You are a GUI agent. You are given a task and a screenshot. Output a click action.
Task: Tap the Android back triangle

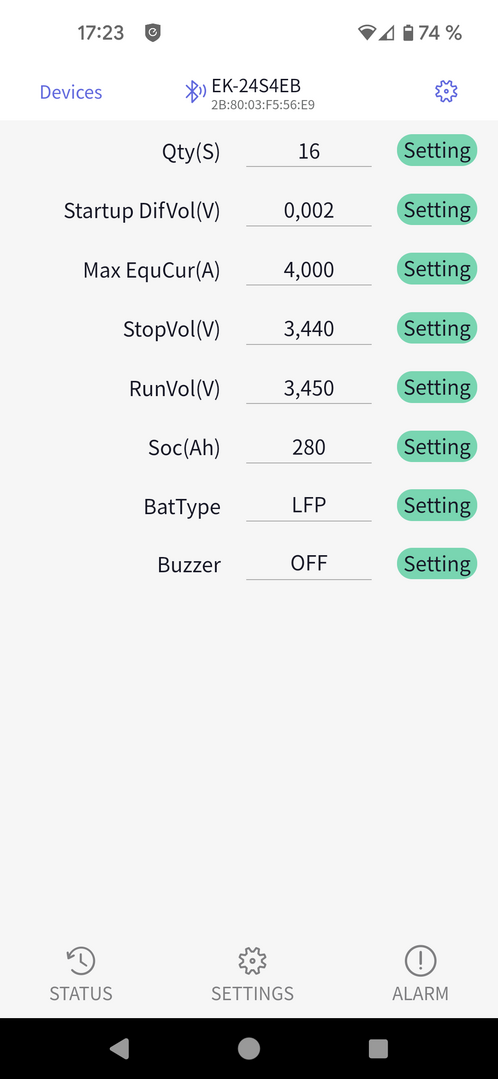119,1048
